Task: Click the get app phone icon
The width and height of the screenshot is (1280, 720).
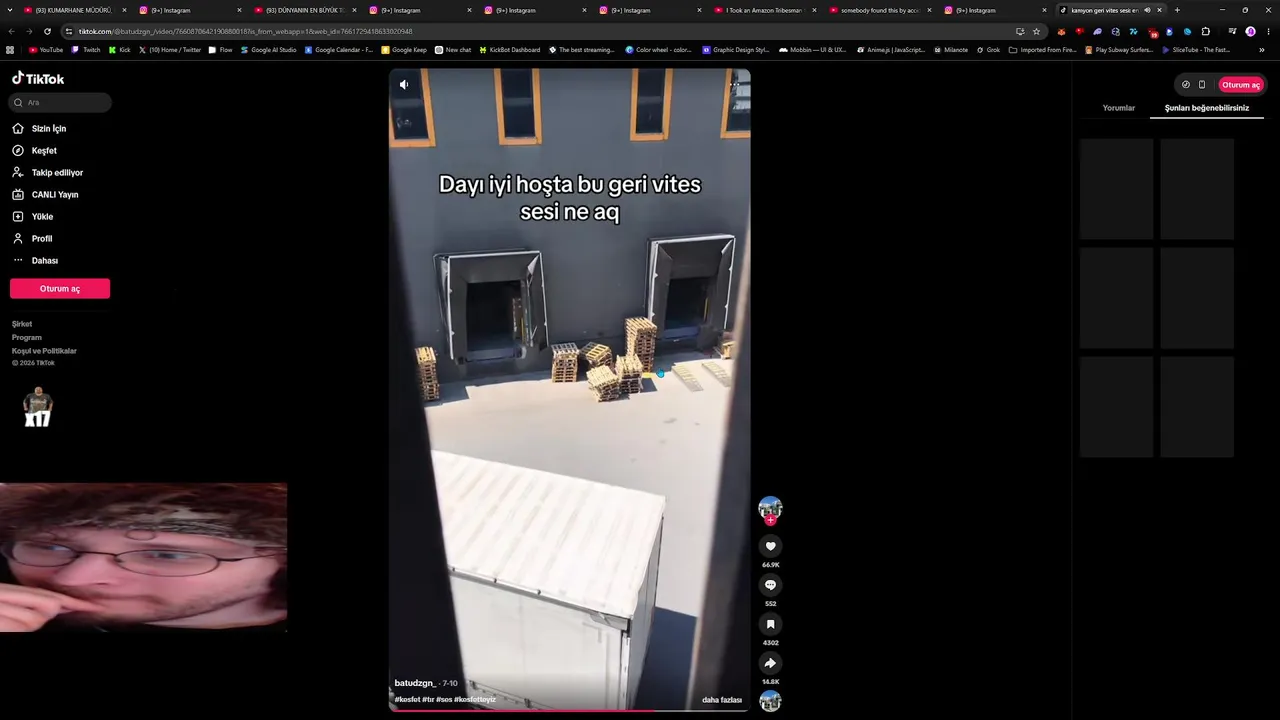Action: coord(1202,85)
